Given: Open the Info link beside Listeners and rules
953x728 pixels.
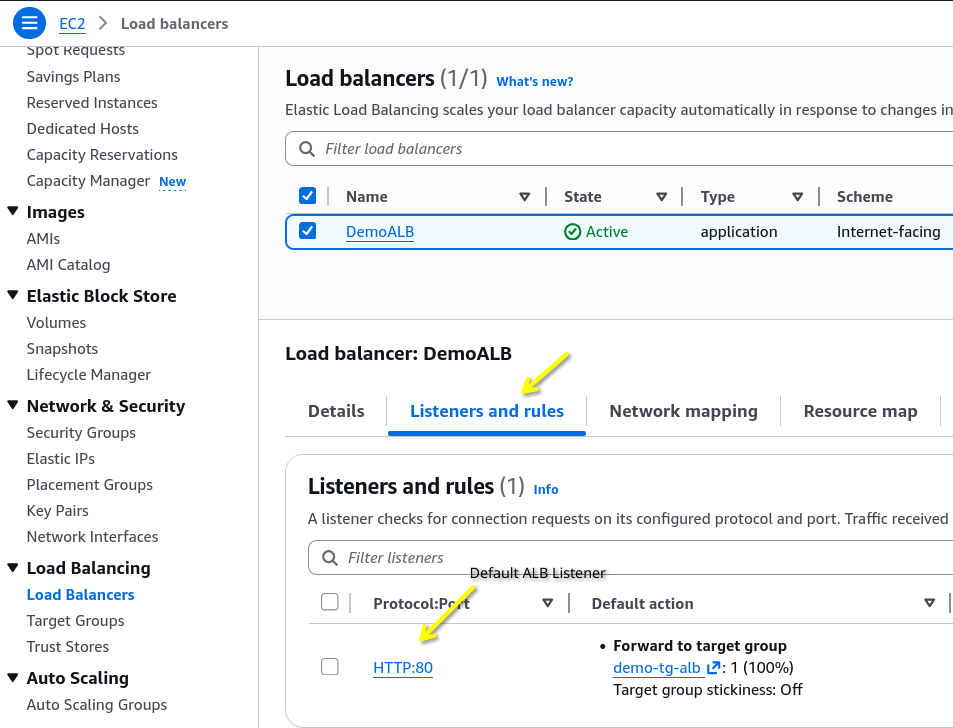Looking at the screenshot, I should coord(546,489).
